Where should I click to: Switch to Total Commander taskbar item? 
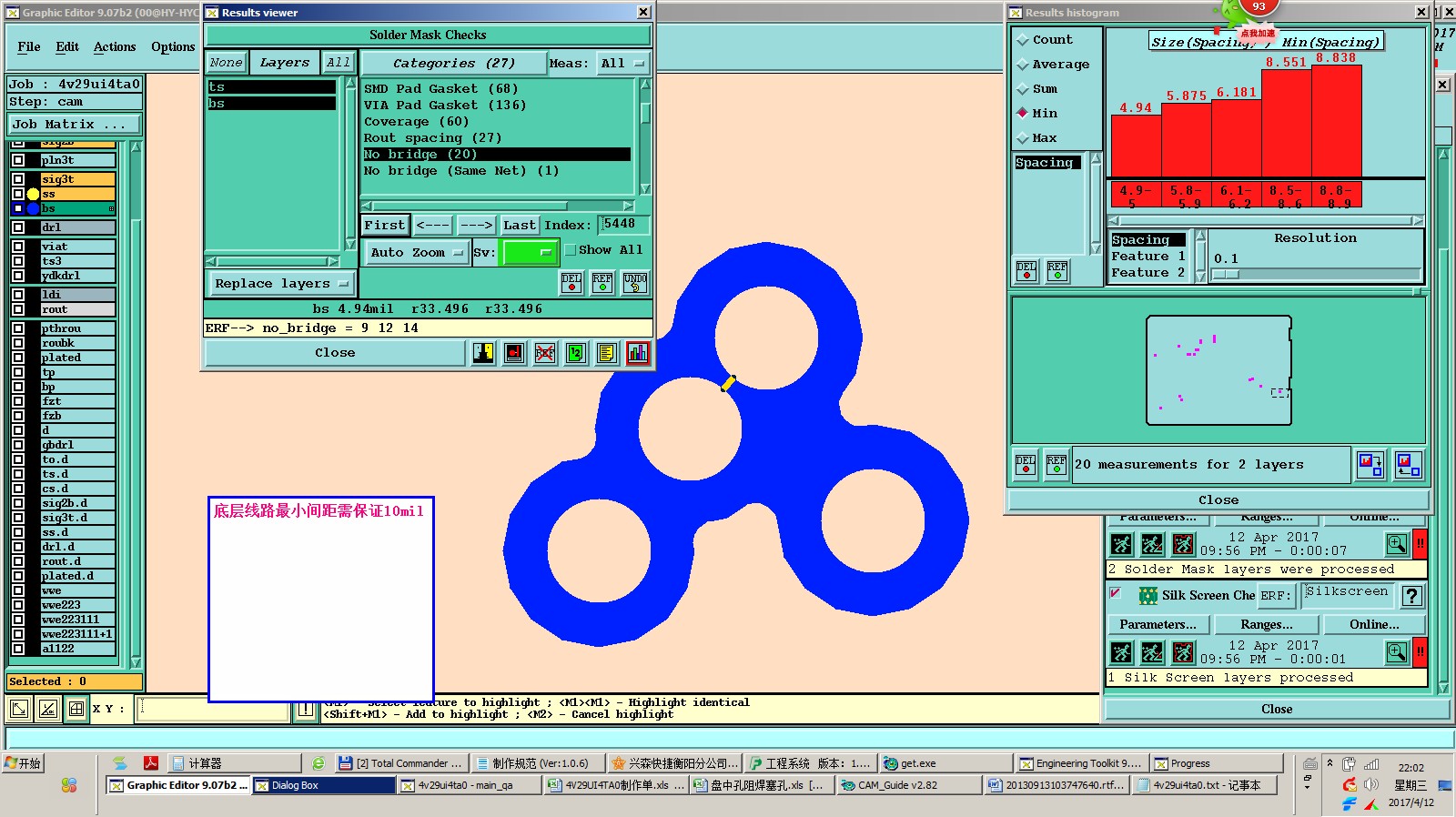coord(401,763)
